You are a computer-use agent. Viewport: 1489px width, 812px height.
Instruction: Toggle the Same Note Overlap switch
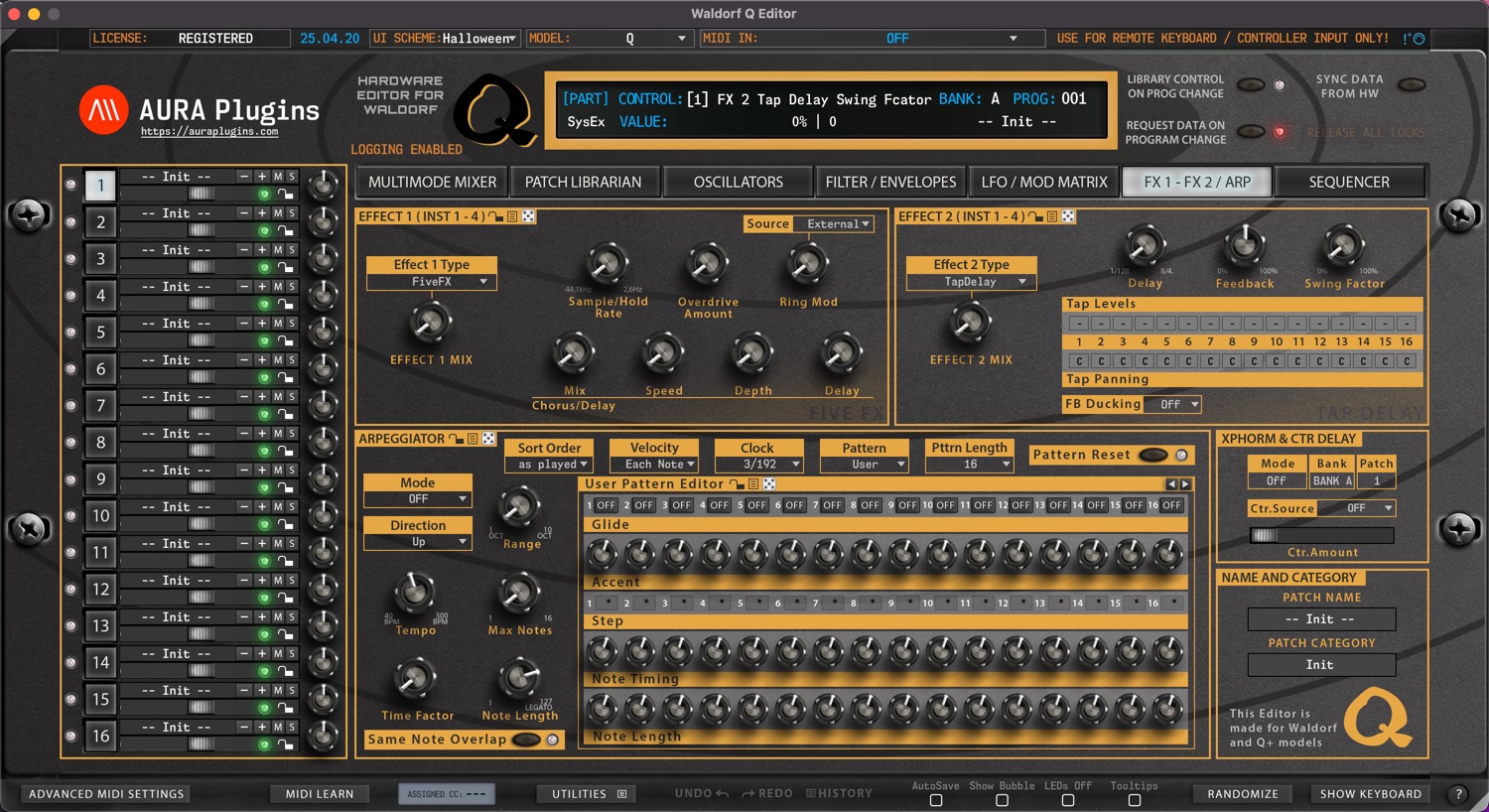[525, 740]
